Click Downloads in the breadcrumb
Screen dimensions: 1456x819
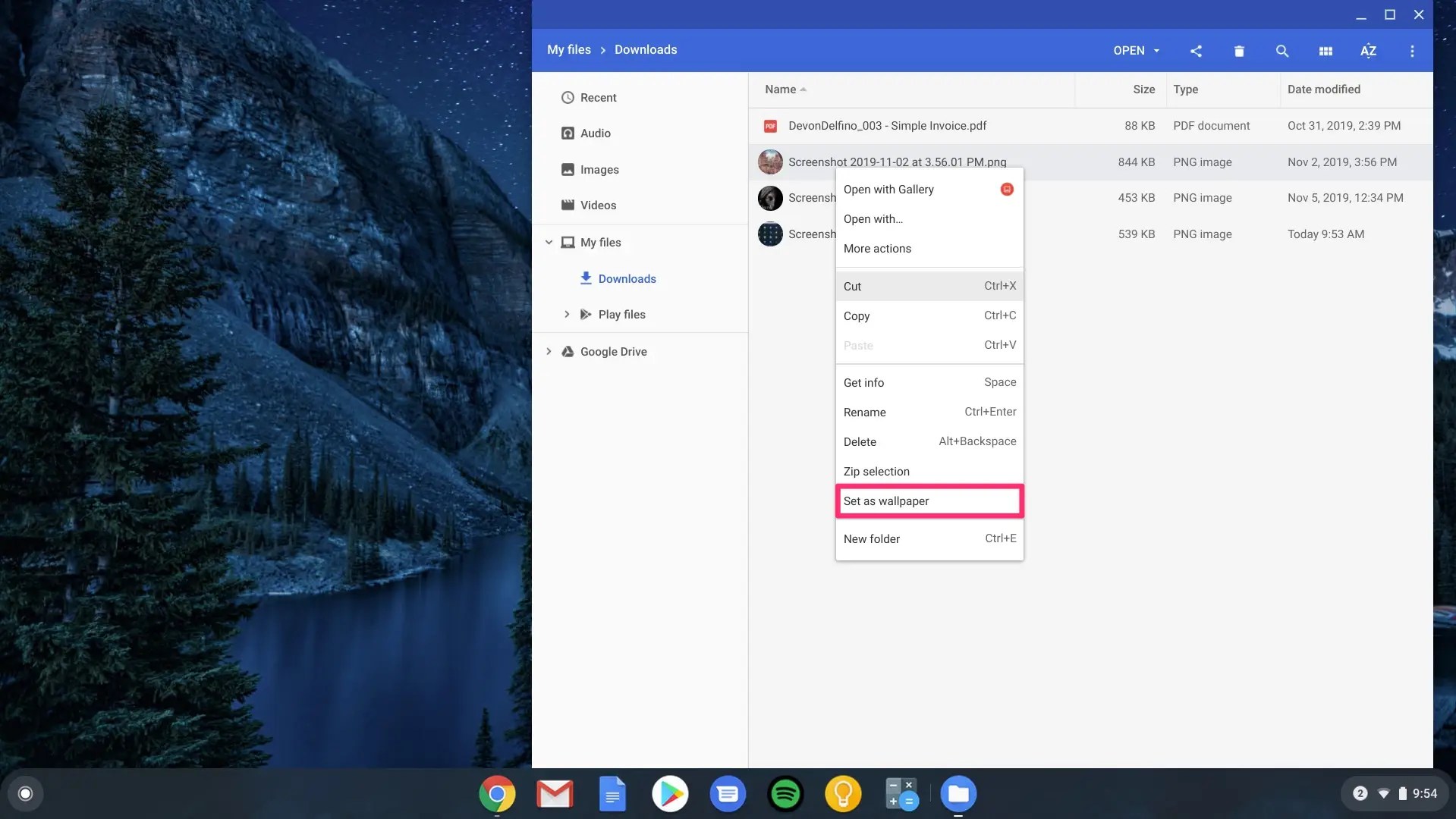tap(646, 50)
